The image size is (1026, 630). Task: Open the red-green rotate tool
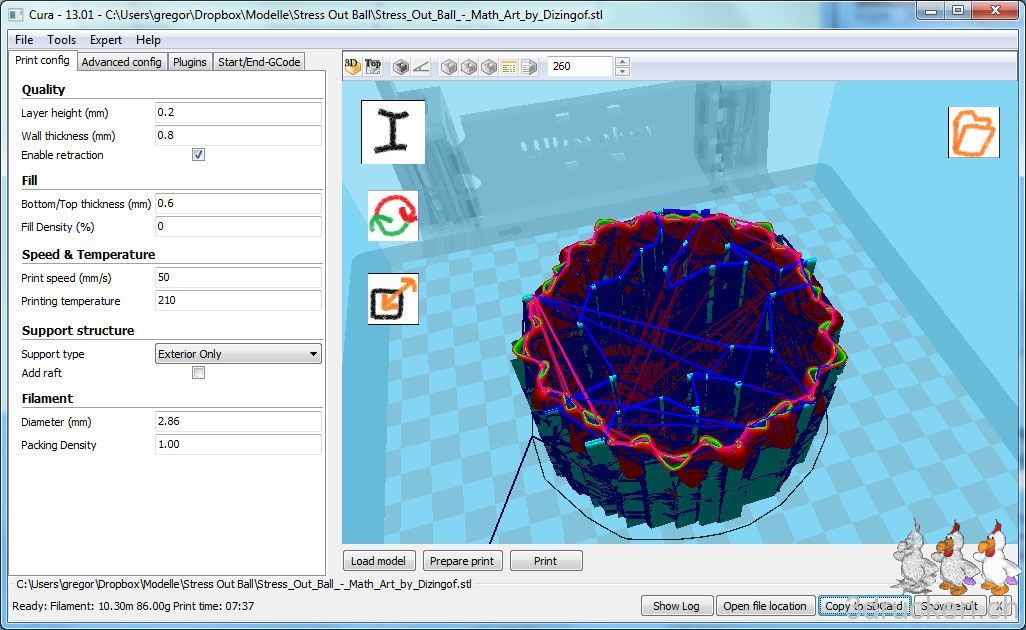click(393, 216)
